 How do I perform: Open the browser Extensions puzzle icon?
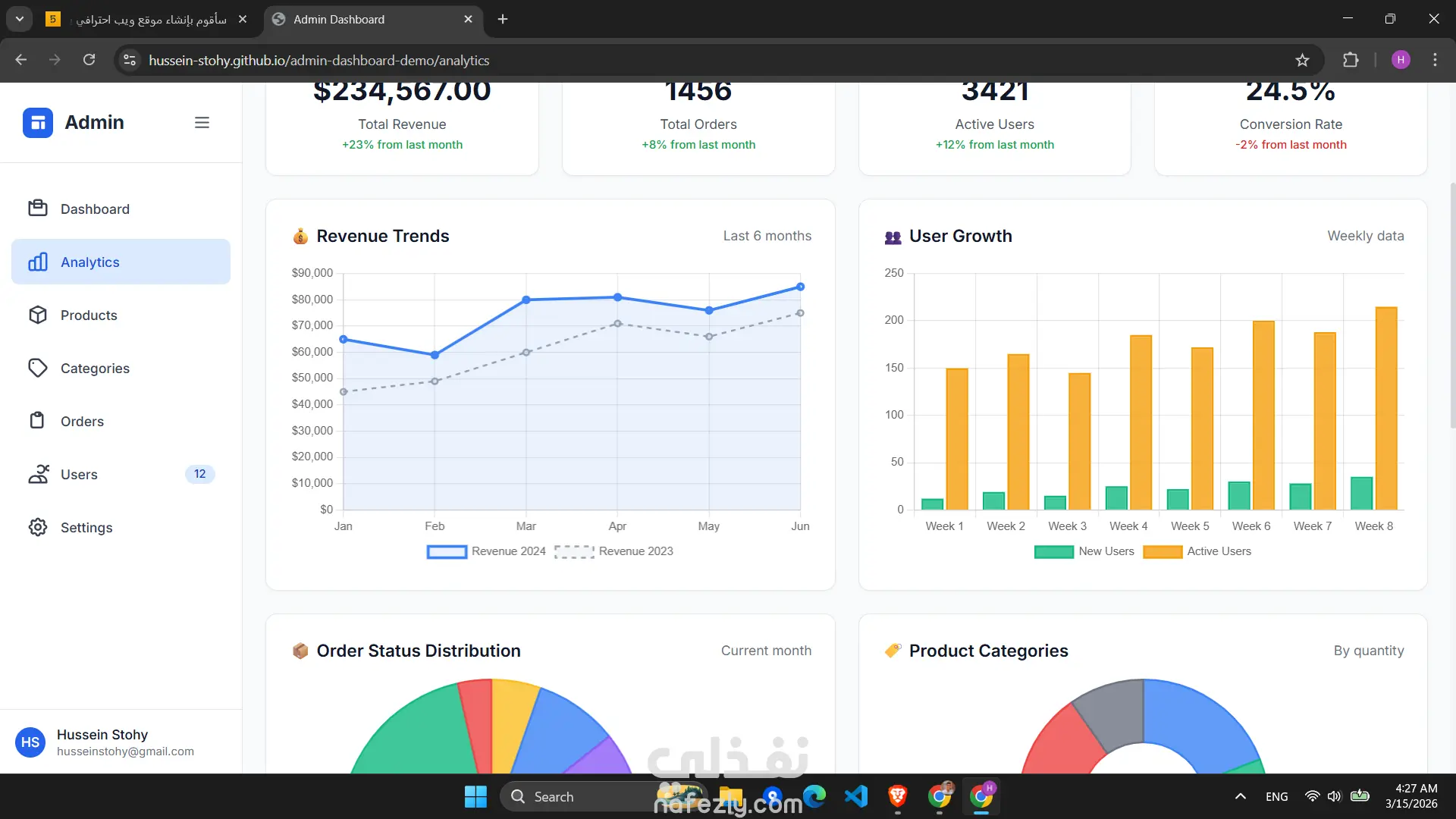point(1351,60)
